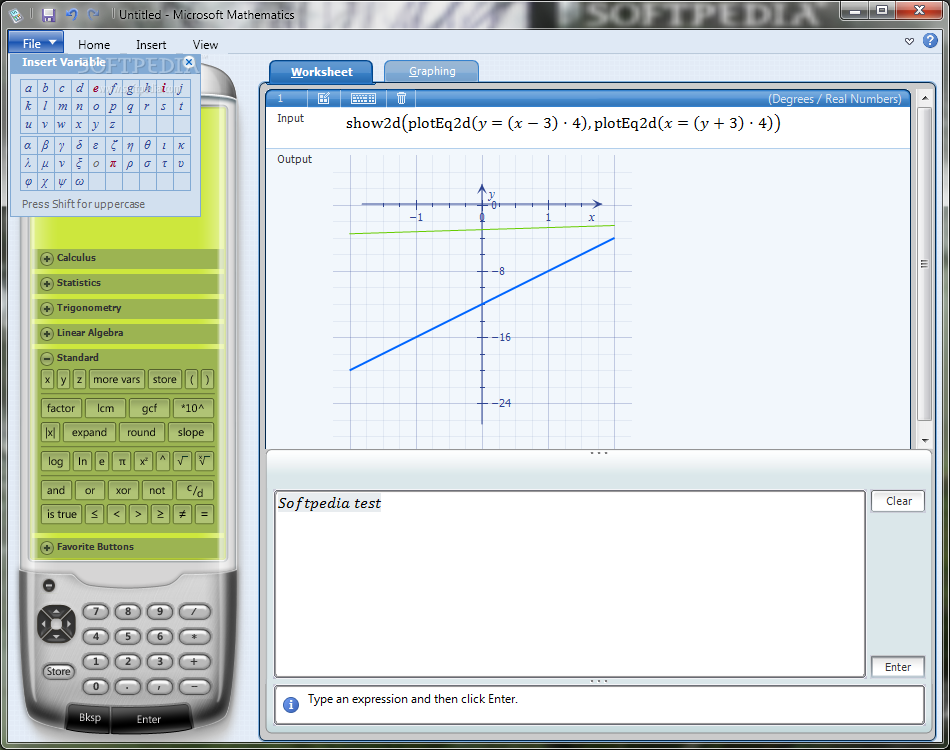Click into the expression input box
950x750 pixels.
click(x=570, y=584)
